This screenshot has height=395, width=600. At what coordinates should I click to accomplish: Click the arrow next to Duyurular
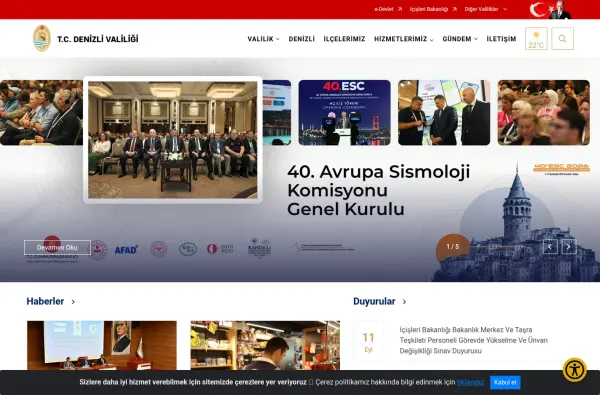point(404,302)
